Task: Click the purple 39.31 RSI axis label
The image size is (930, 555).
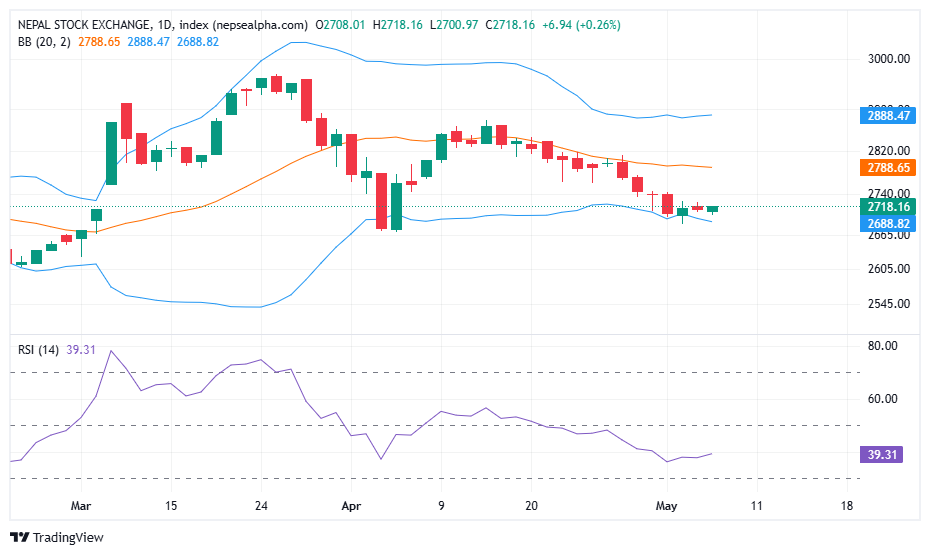Action: click(x=881, y=455)
